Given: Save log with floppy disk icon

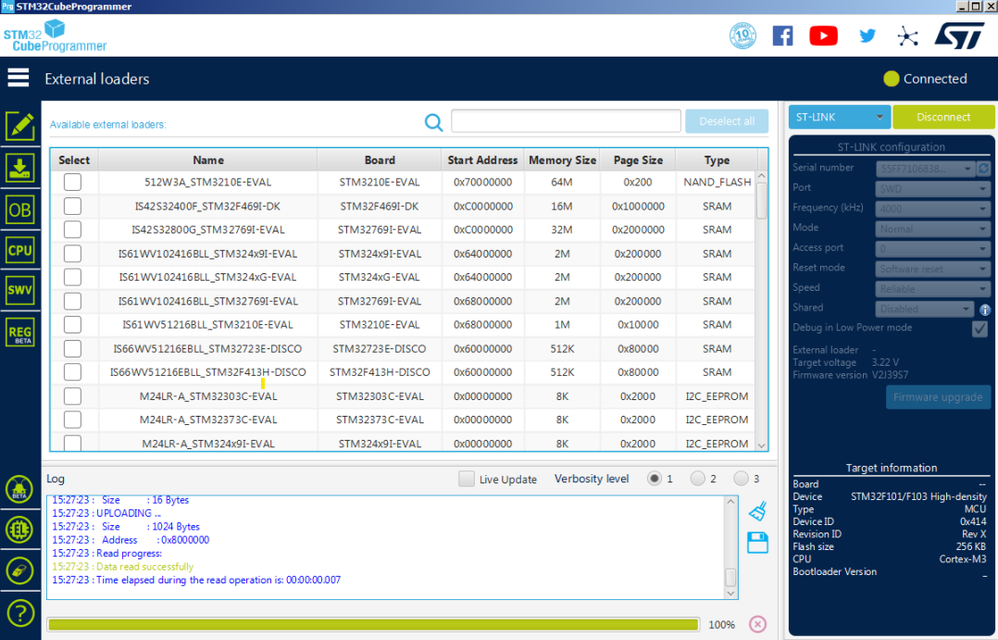Looking at the screenshot, I should 757,543.
